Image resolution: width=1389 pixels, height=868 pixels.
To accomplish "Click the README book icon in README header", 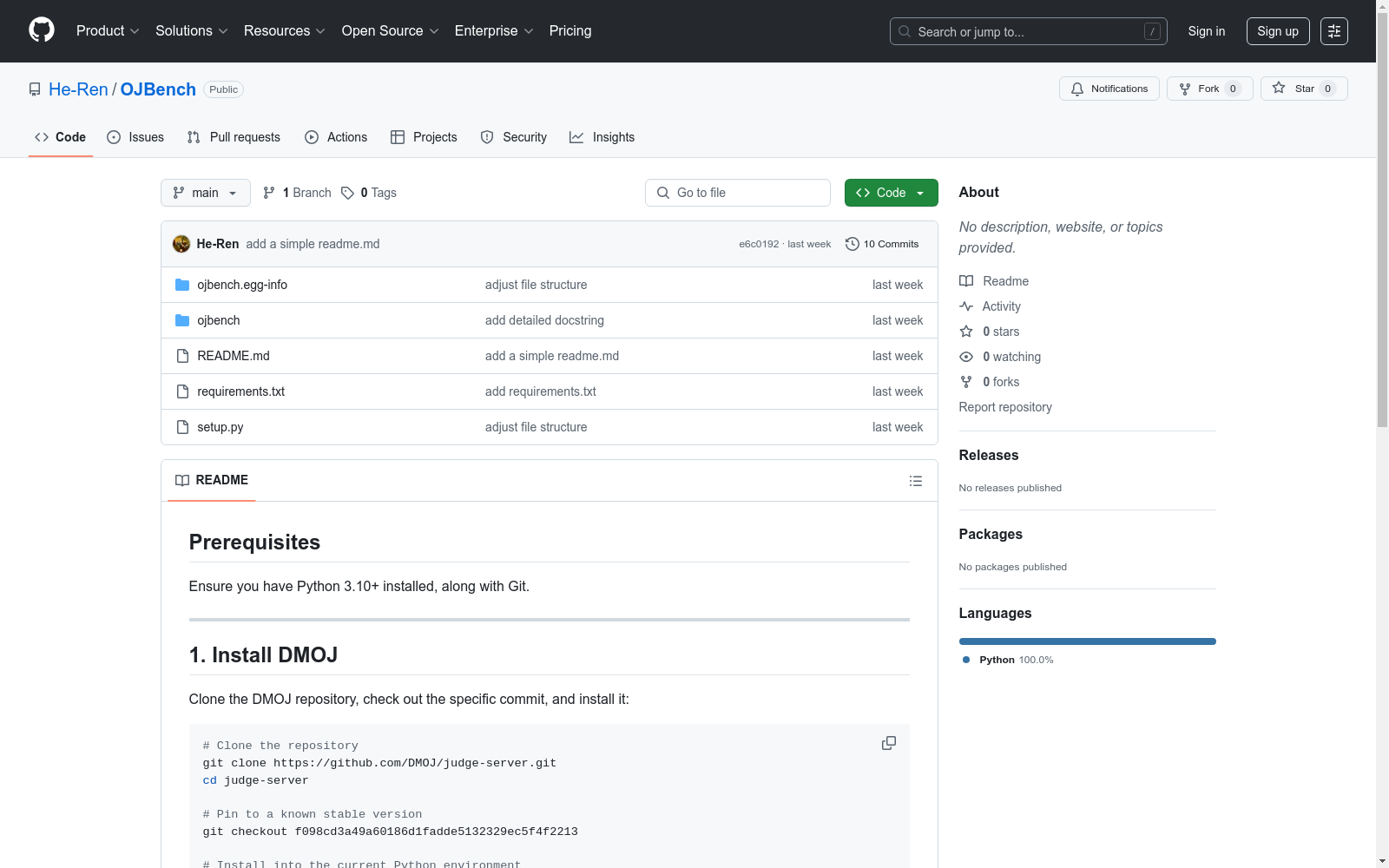I will tap(182, 480).
